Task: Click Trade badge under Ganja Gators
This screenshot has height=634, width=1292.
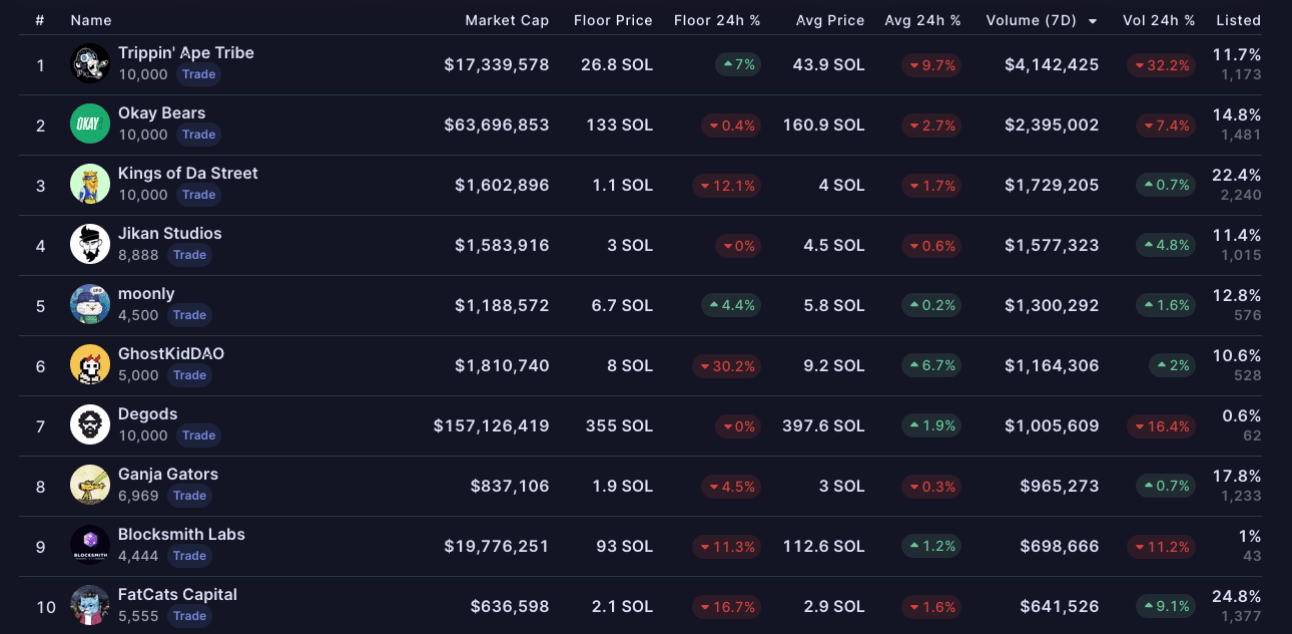Action: (189, 495)
